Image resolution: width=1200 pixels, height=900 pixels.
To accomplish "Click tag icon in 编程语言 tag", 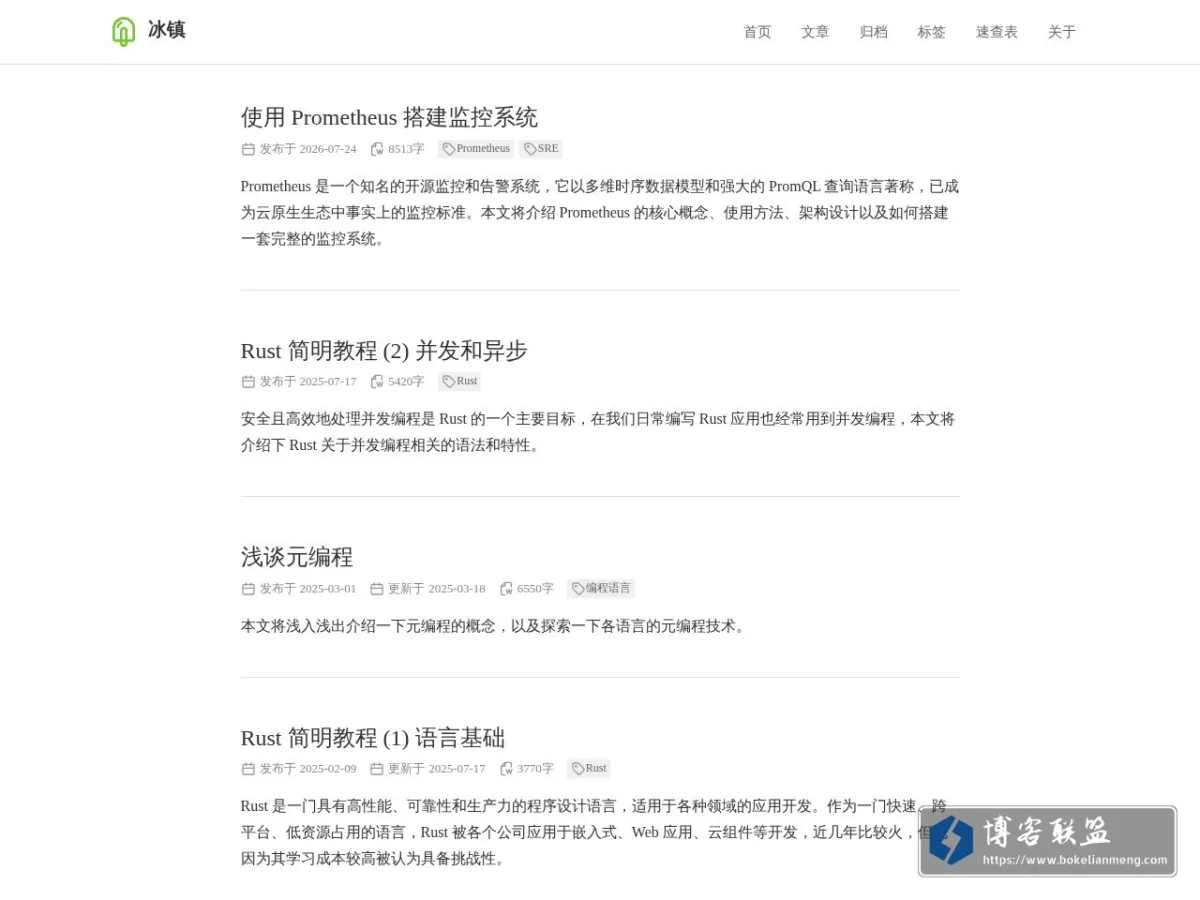I will (x=578, y=588).
